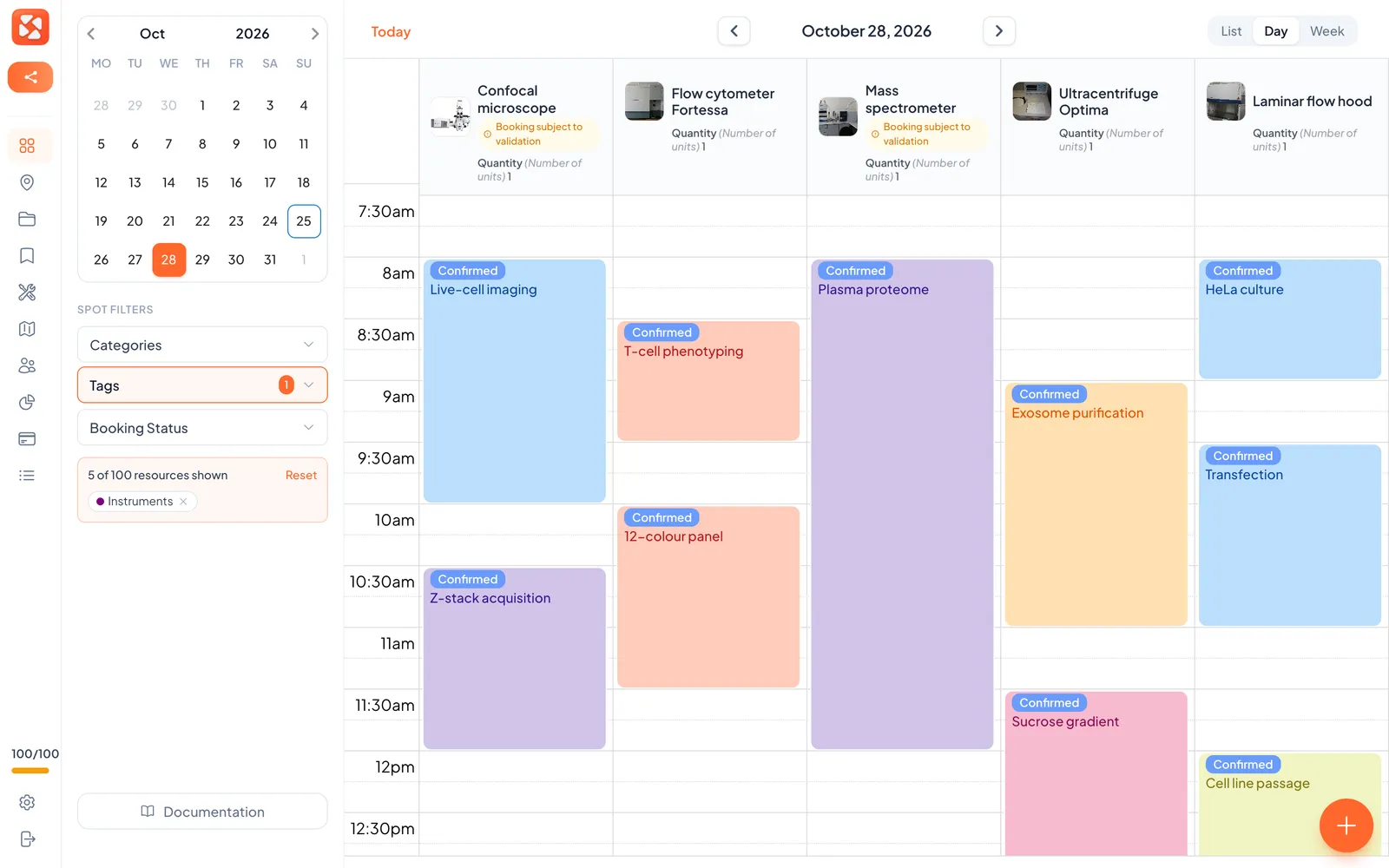Open the list icon in sidebar
The height and width of the screenshot is (868, 1389).
pyautogui.click(x=27, y=476)
